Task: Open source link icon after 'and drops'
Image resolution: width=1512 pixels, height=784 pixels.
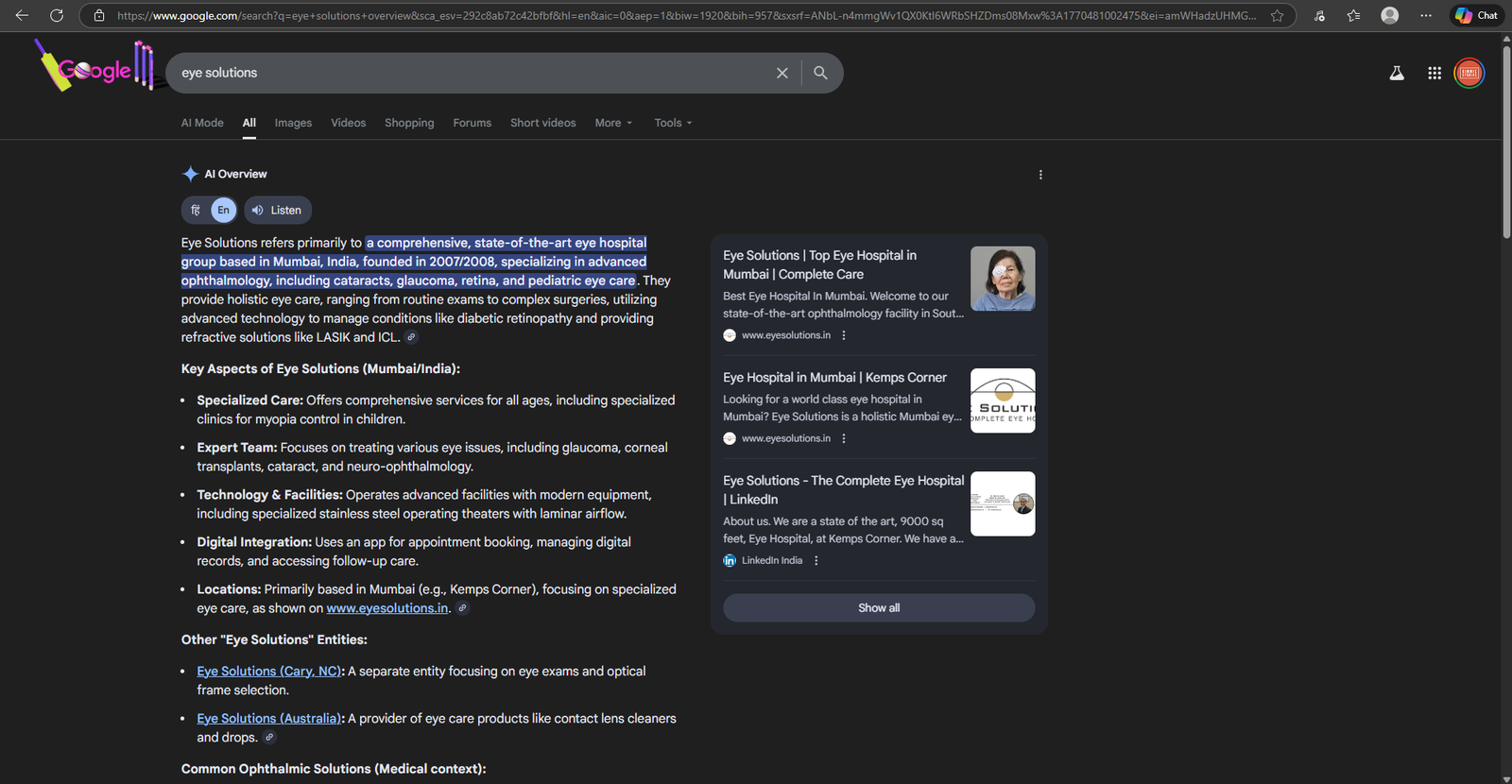Action: pos(269,738)
